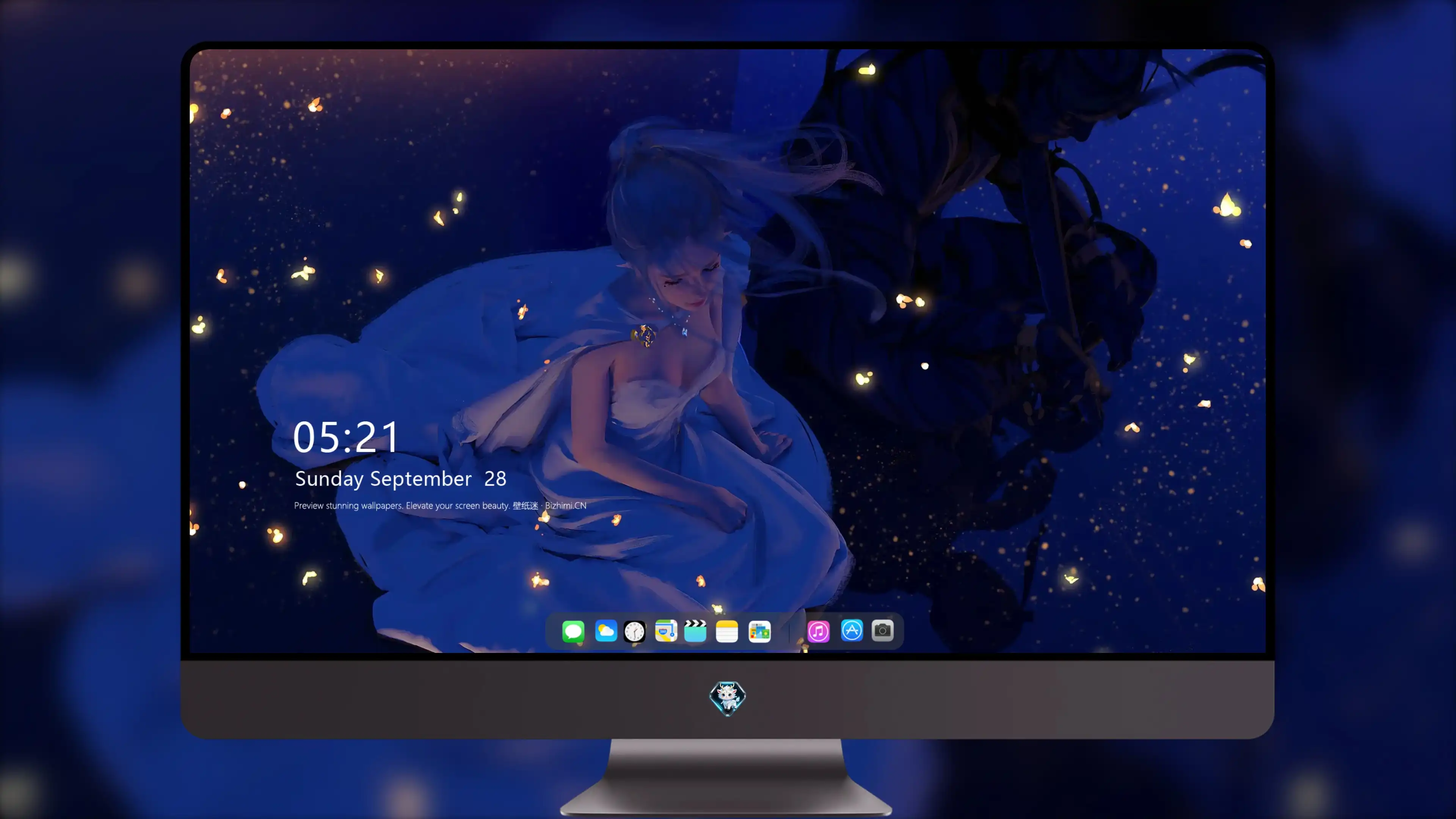Image resolution: width=1456 pixels, height=819 pixels.
Task: Open the photo collage app icon
Action: coord(759,631)
